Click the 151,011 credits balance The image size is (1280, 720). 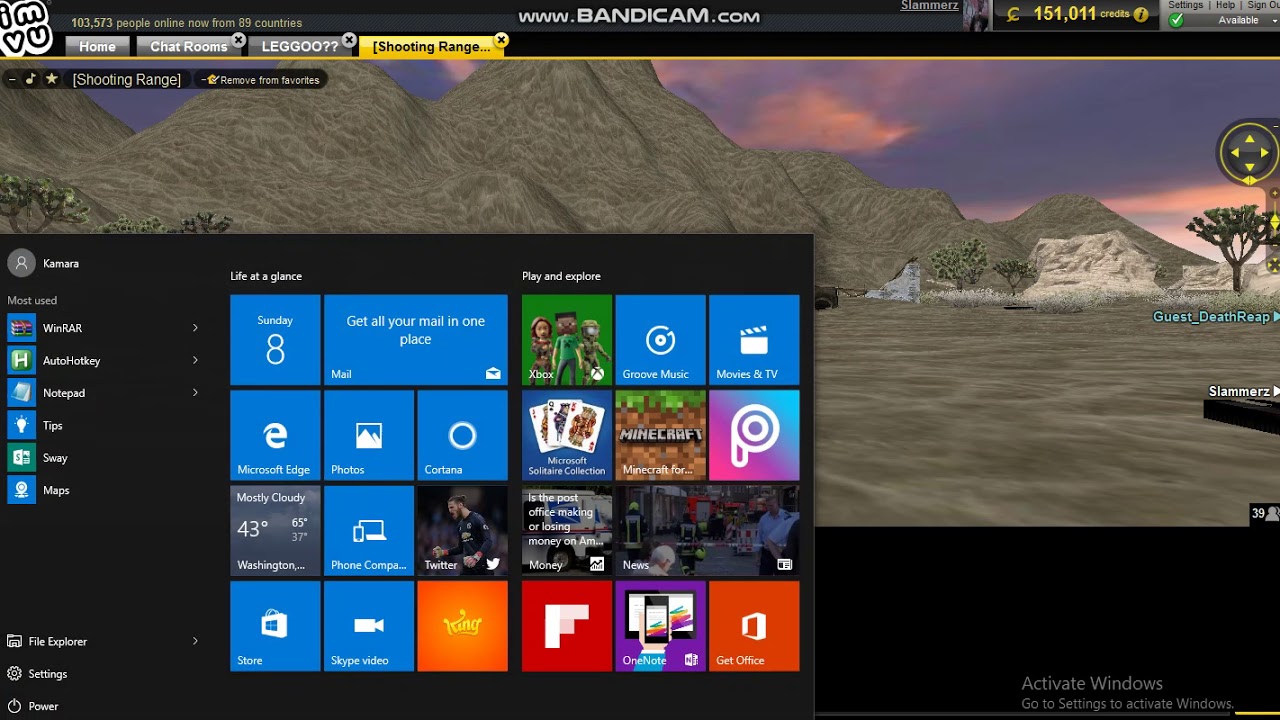pyautogui.click(x=1064, y=14)
